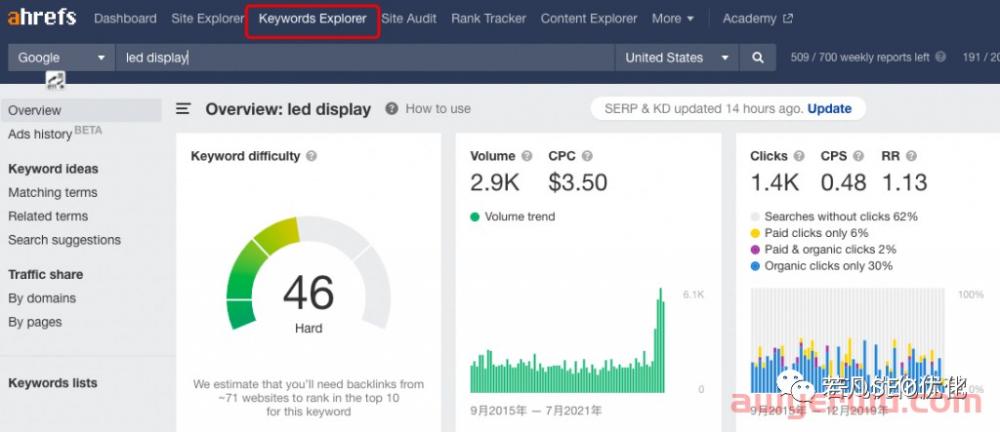The height and width of the screenshot is (432, 1000).
Task: Click the blue Organic clicks only dot
Action: [x=756, y=266]
